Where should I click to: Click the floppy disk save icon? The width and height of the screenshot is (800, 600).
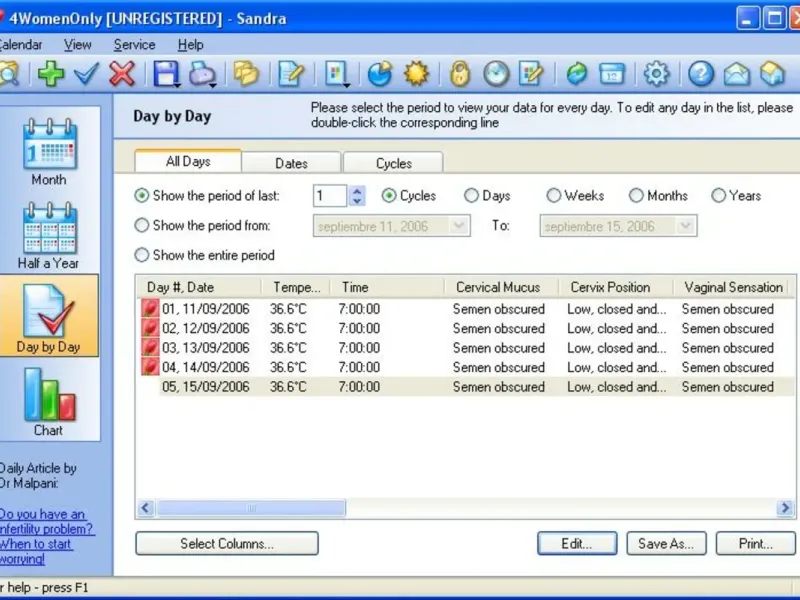tap(165, 74)
